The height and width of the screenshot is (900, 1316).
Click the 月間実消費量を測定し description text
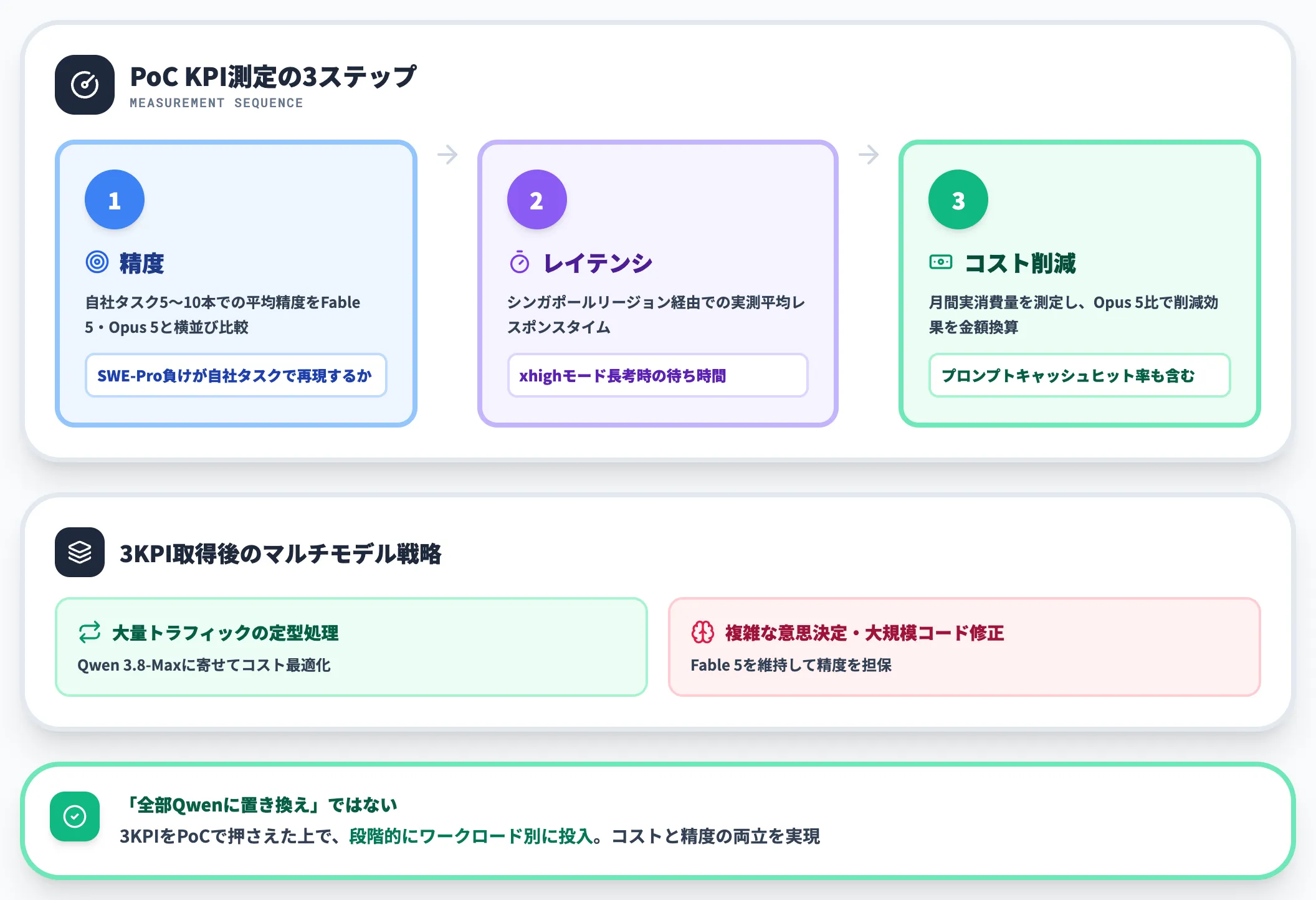[1074, 315]
